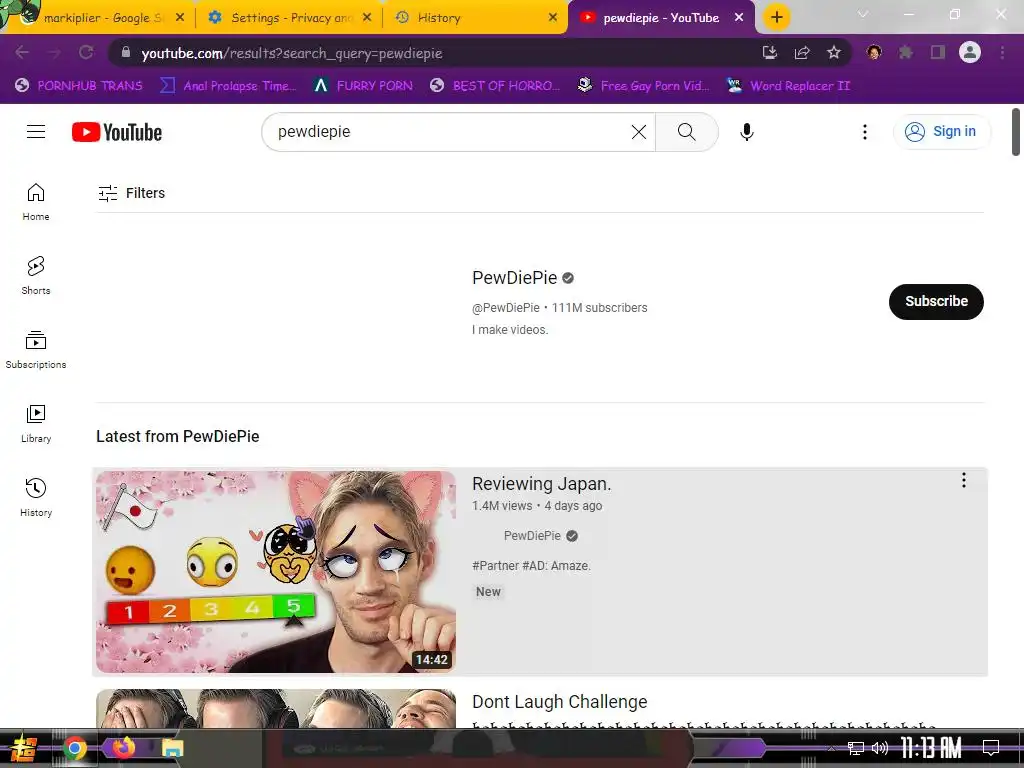Open the tab search dropdown arrow
1024x768 pixels.
click(x=863, y=14)
